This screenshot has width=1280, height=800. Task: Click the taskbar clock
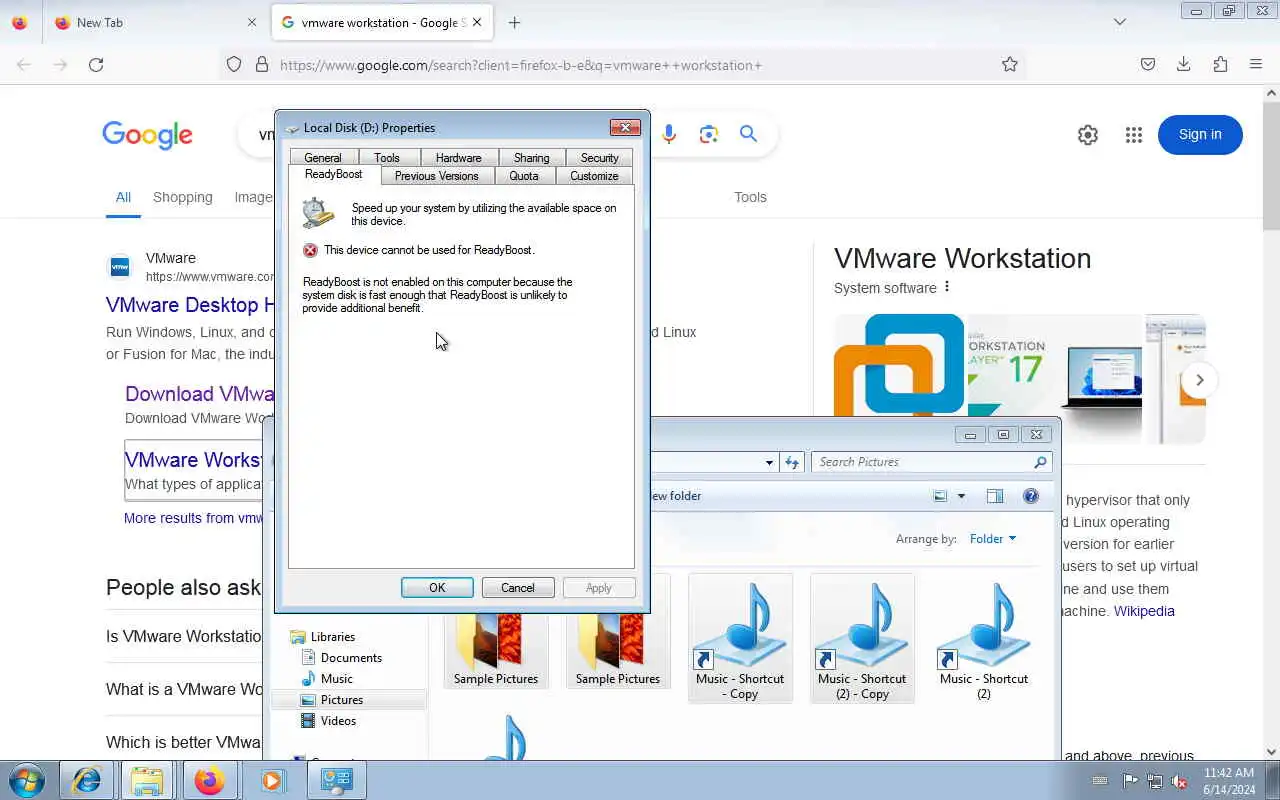[x=1229, y=781]
